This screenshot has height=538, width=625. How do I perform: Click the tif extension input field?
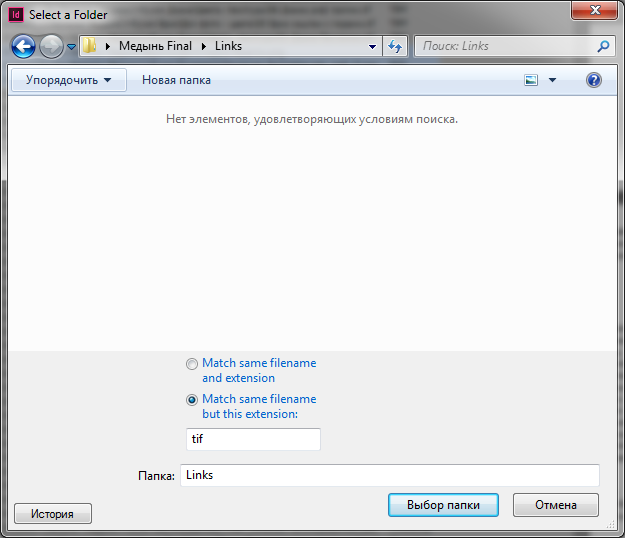[253, 439]
